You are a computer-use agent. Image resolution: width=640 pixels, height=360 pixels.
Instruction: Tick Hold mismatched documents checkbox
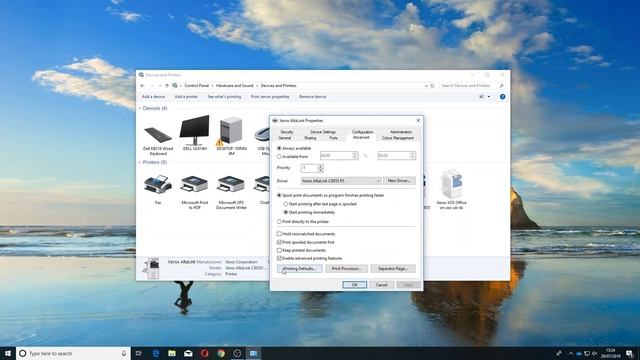[279, 234]
